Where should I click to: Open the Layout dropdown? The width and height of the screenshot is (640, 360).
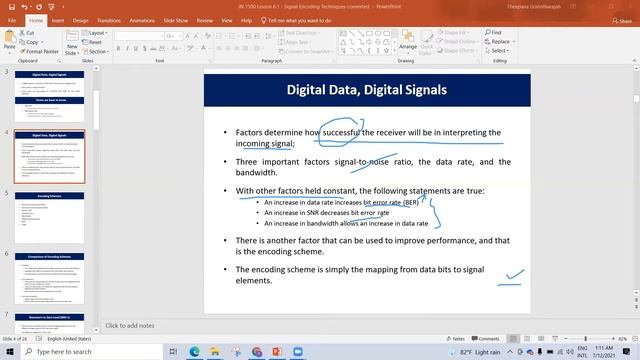(95, 33)
